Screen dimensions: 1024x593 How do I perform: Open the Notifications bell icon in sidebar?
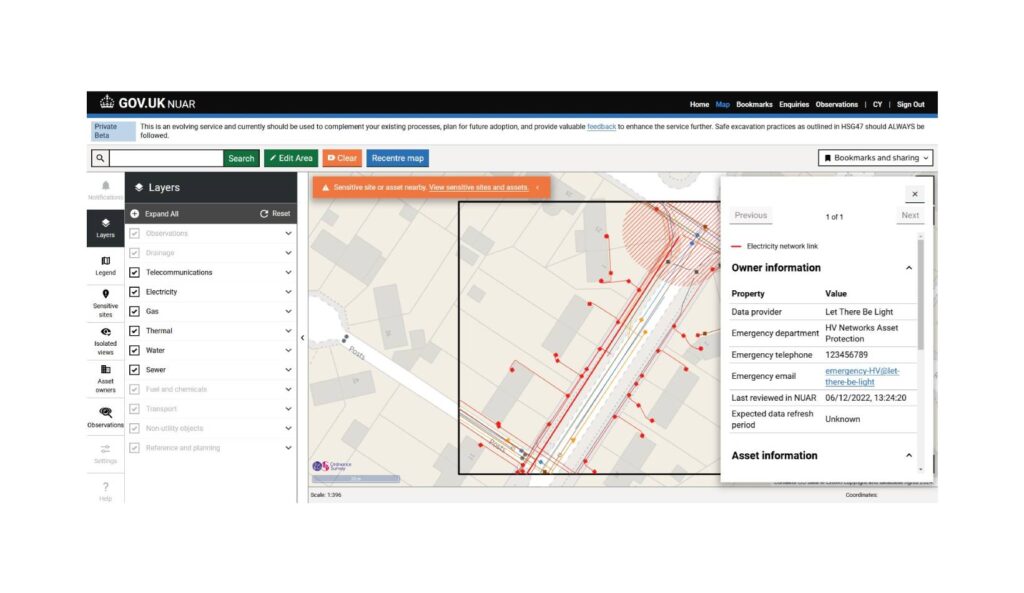coord(105,186)
